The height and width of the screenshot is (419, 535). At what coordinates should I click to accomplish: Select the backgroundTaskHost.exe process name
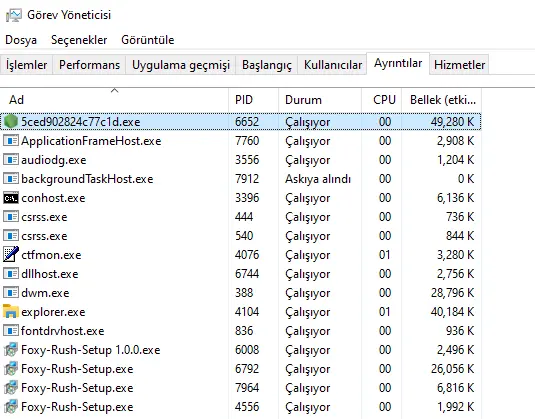pyautogui.click(x=87, y=179)
